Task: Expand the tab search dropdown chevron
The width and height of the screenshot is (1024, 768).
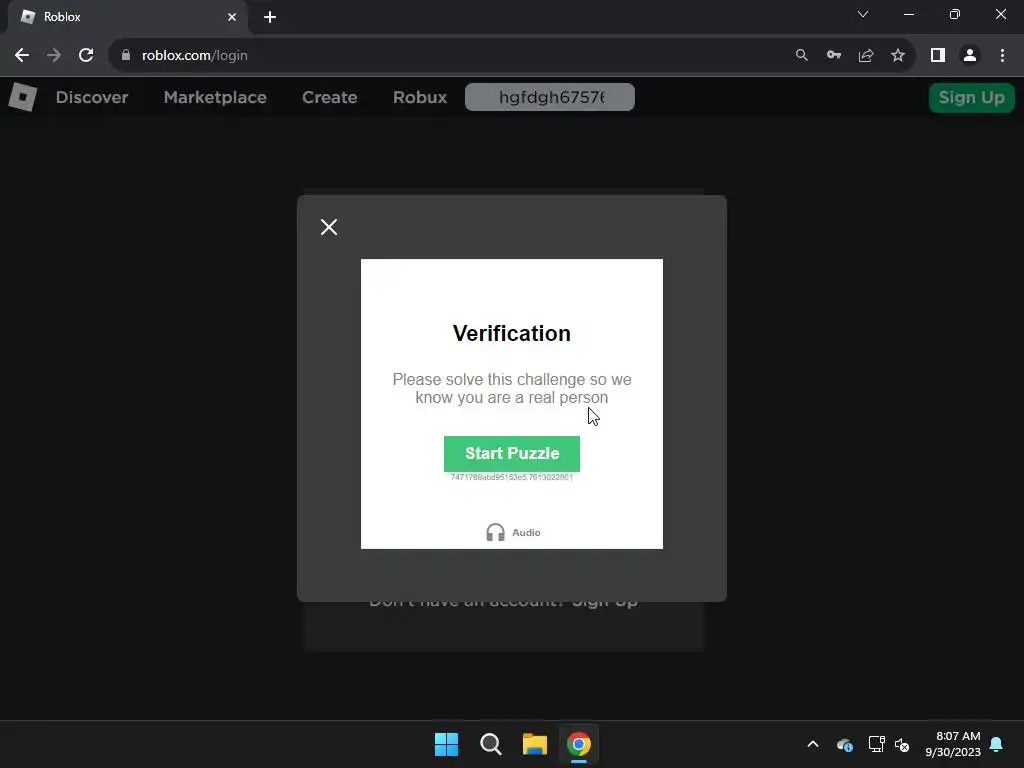Action: pyautogui.click(x=863, y=14)
